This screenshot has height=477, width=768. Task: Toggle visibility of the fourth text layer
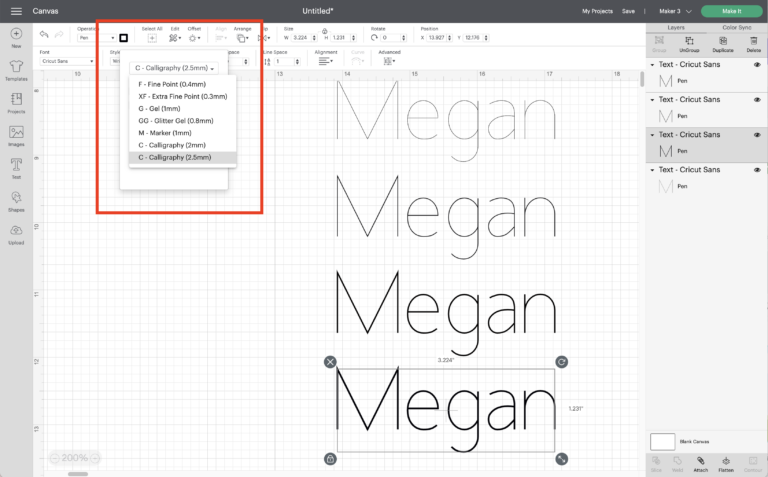point(756,170)
